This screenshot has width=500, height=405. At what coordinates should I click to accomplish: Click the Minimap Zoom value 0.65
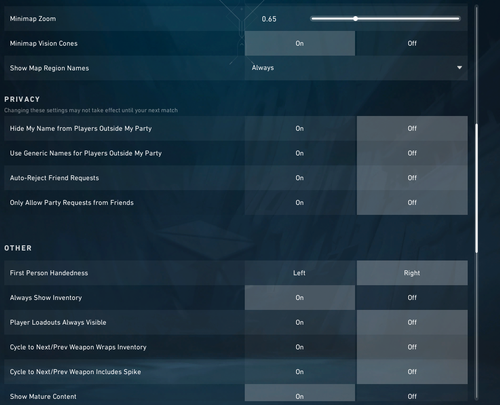click(269, 19)
